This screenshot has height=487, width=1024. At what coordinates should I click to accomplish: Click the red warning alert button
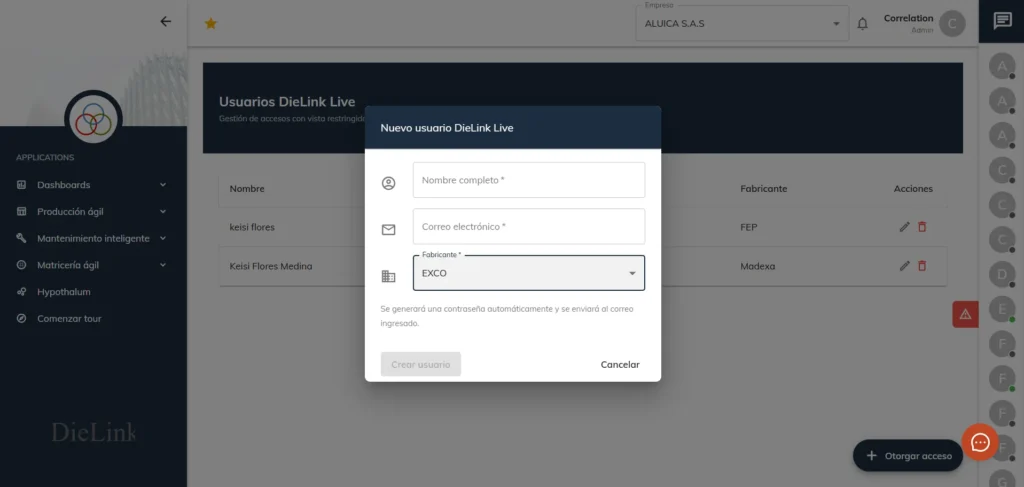point(965,315)
